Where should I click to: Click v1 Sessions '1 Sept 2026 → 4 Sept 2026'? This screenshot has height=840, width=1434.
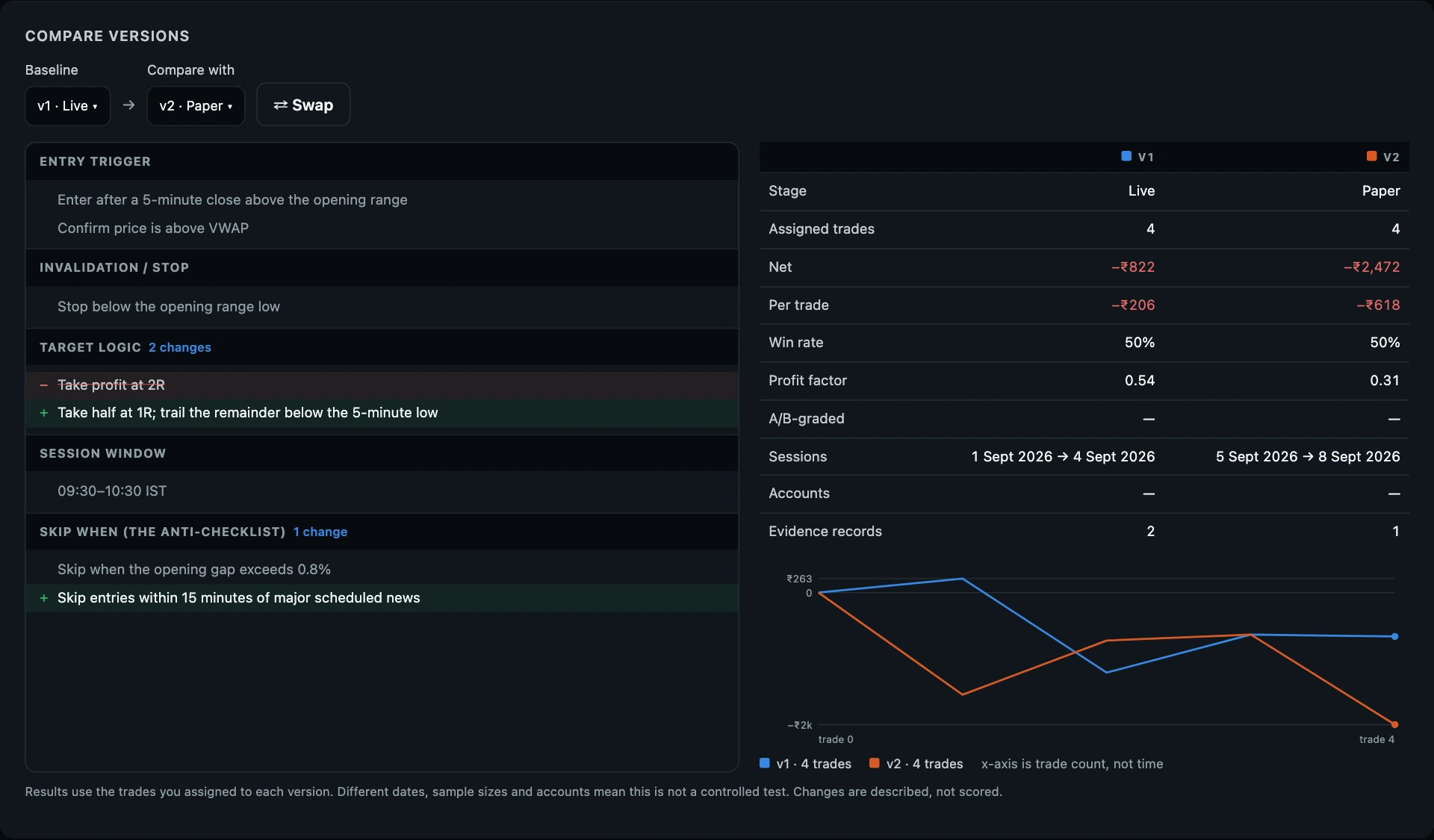[1063, 456]
